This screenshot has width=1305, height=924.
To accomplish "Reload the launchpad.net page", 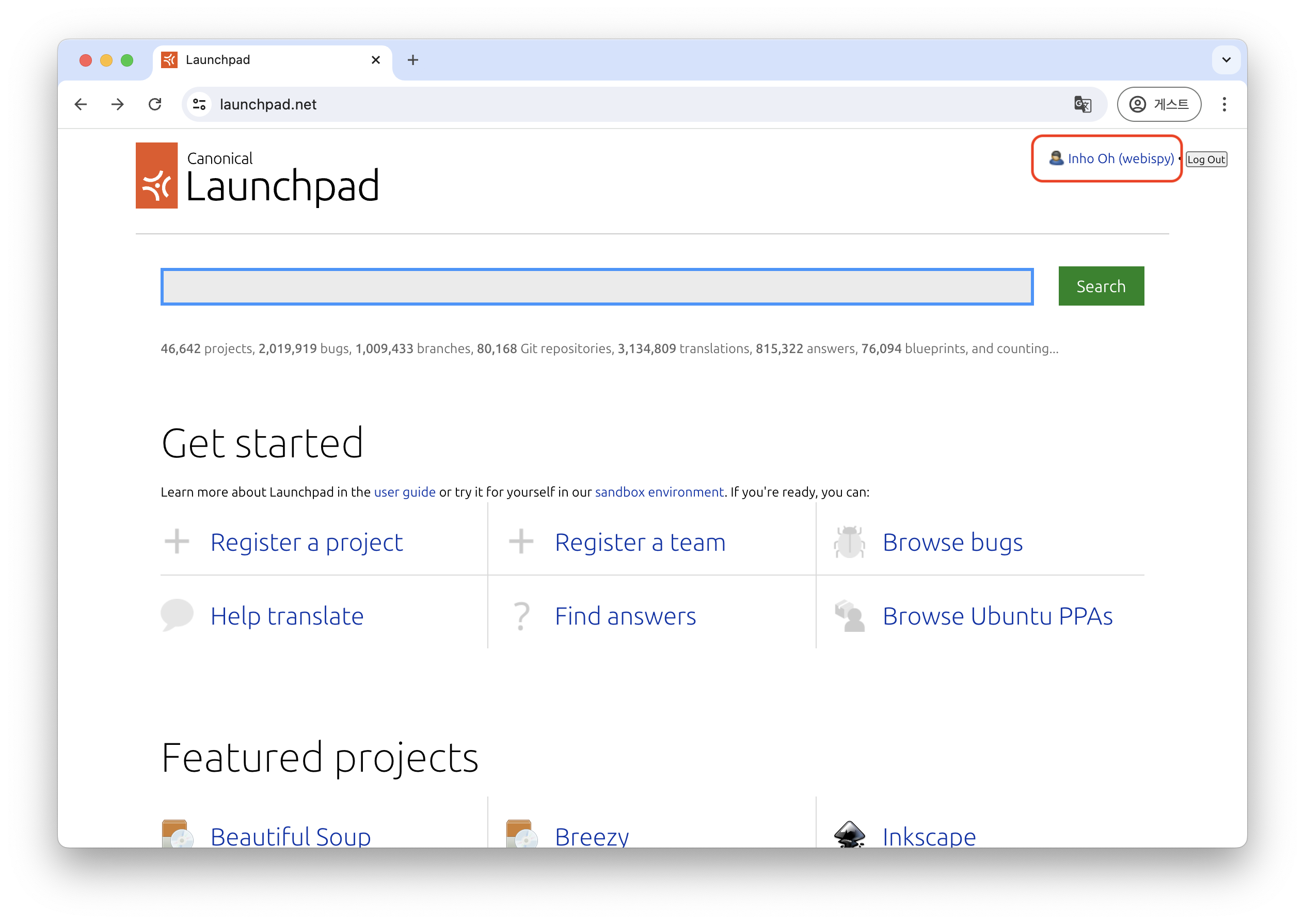I will pos(155,104).
